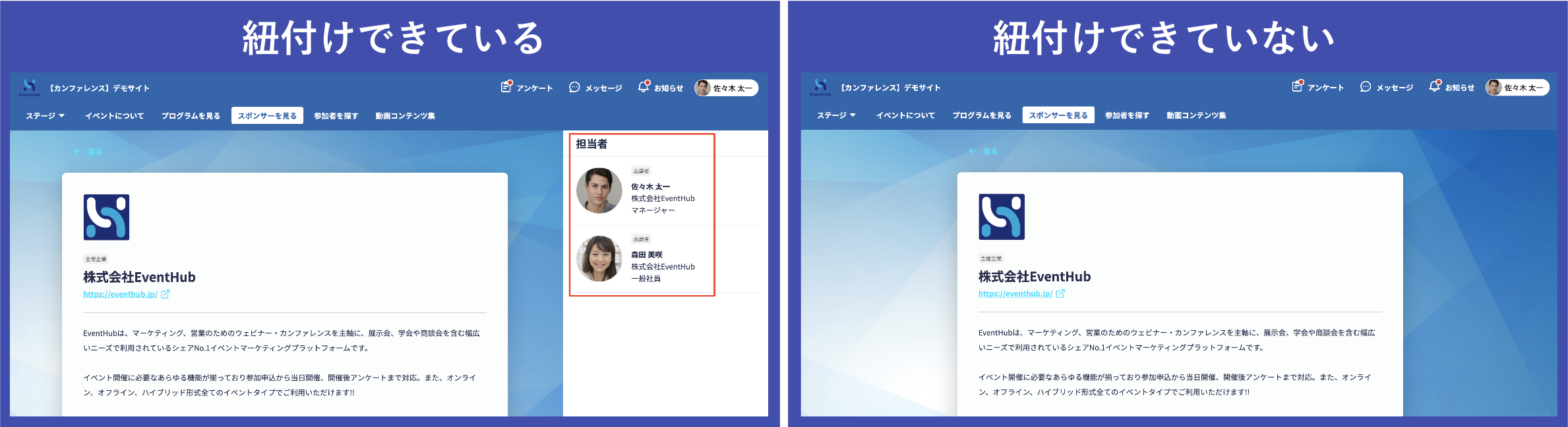Open 動画コンテンツ集 tab in right screenshot

(1197, 115)
